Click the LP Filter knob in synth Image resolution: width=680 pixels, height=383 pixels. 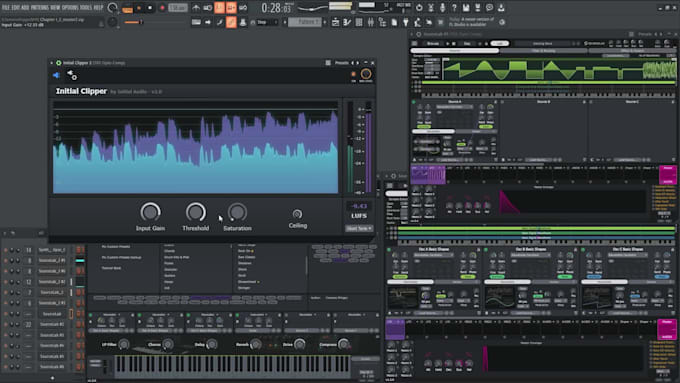click(x=124, y=345)
